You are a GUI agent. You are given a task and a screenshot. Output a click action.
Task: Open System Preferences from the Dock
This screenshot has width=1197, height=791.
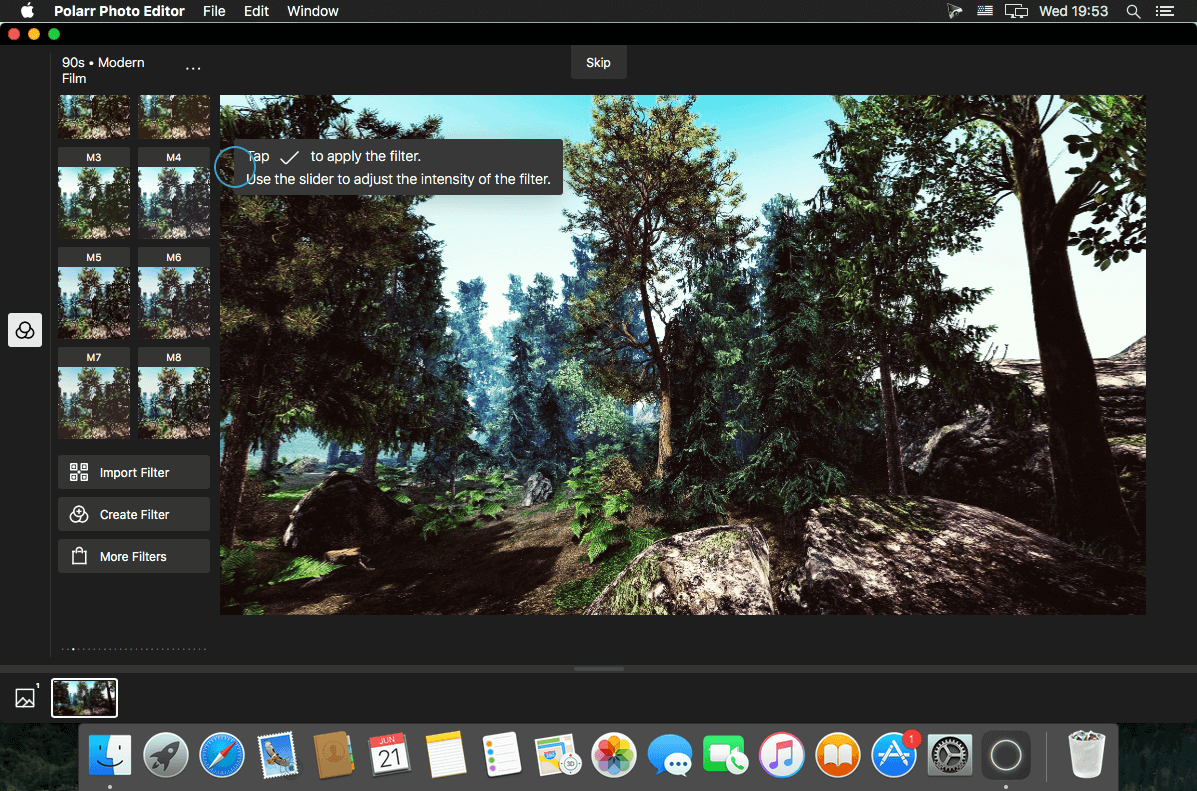(x=950, y=756)
